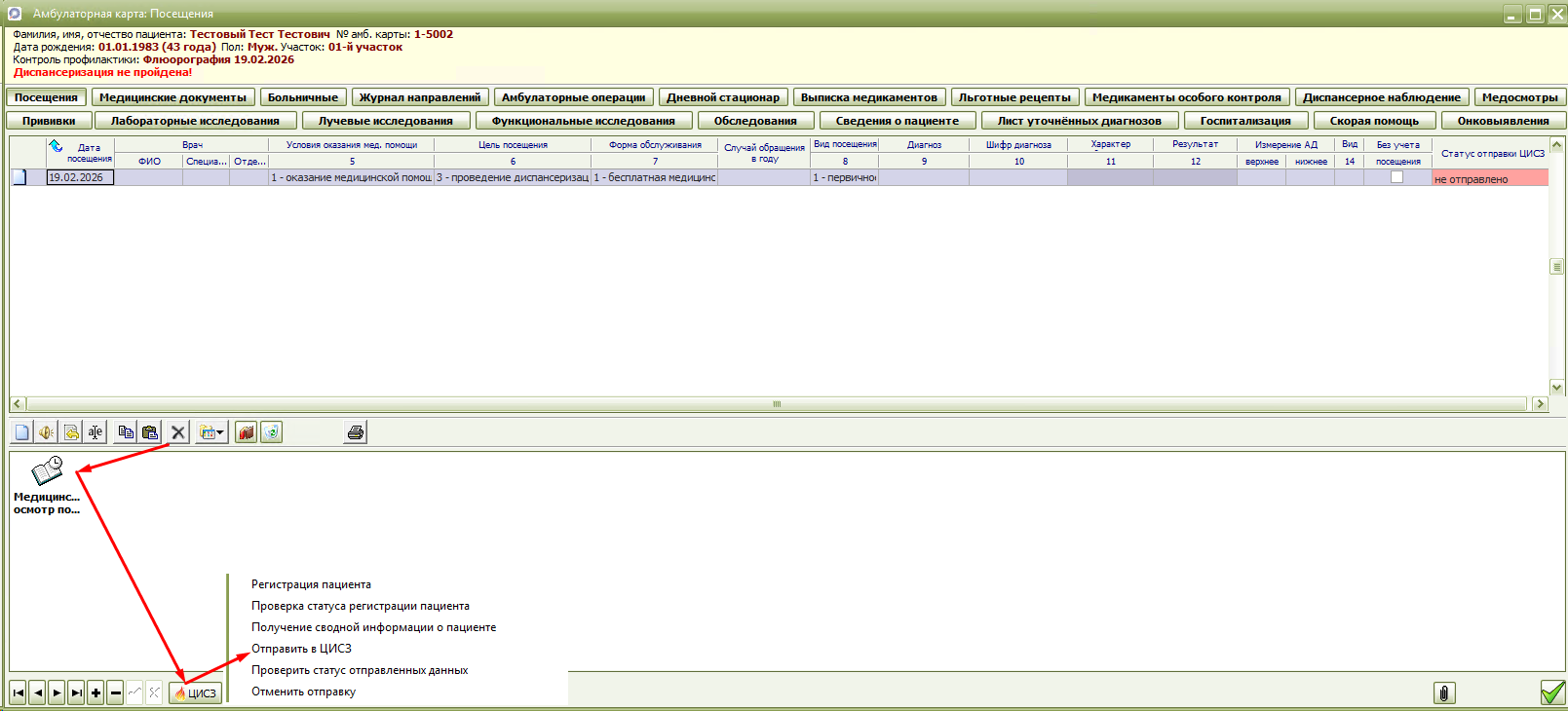Open the red books reference icon
The height and width of the screenshot is (711, 1568).
(x=247, y=432)
